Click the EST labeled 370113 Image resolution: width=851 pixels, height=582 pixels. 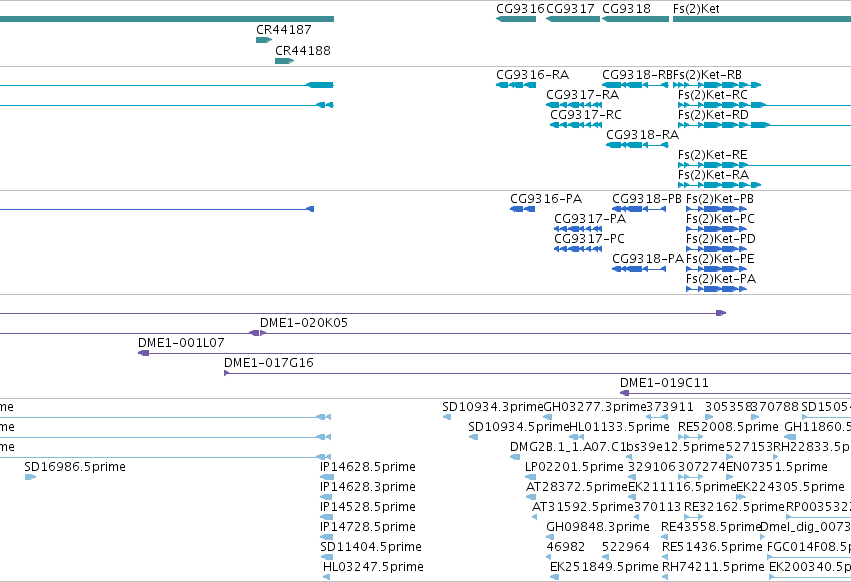click(657, 507)
